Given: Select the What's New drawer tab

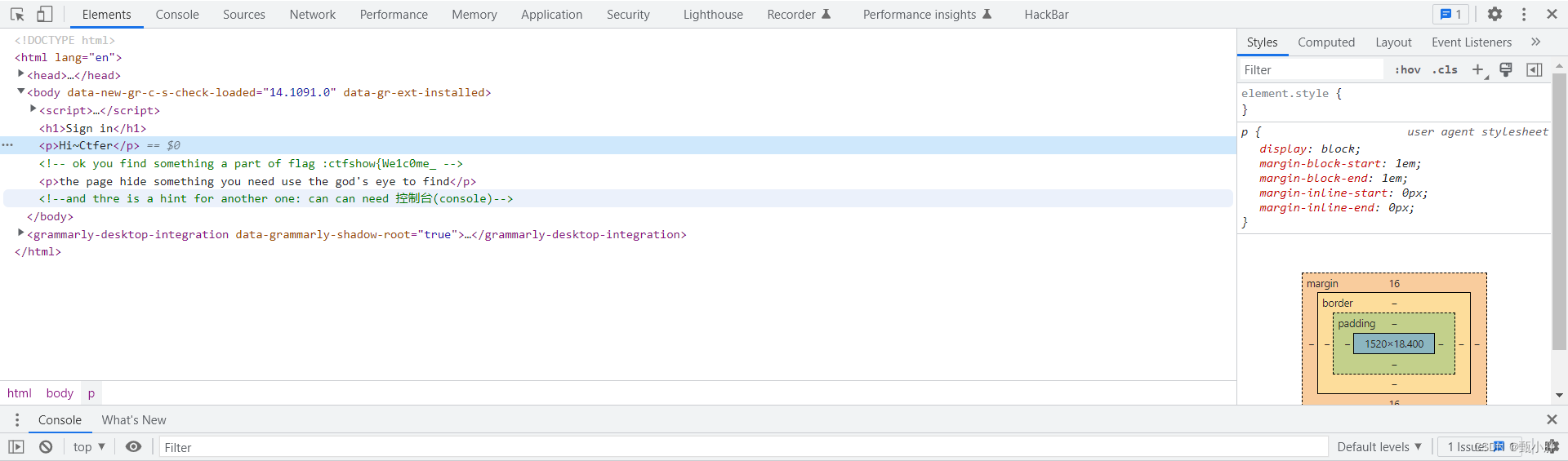Looking at the screenshot, I should pyautogui.click(x=134, y=420).
